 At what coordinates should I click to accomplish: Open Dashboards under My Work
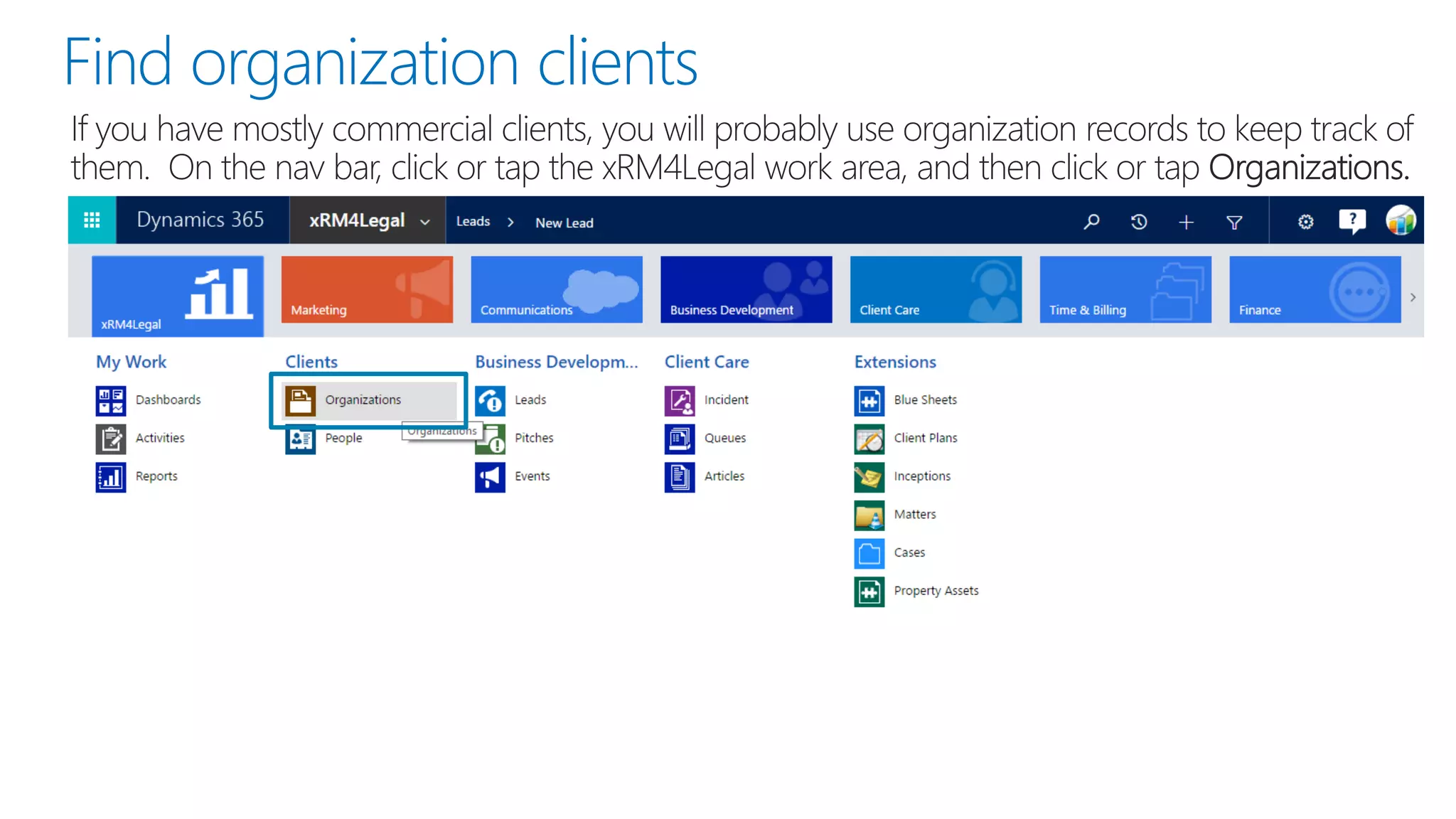168,400
